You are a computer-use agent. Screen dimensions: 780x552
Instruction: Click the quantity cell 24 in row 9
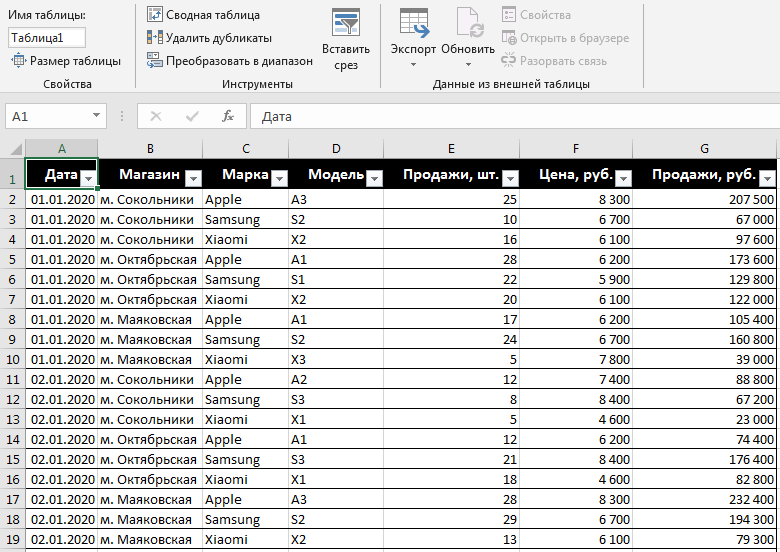(x=451, y=340)
